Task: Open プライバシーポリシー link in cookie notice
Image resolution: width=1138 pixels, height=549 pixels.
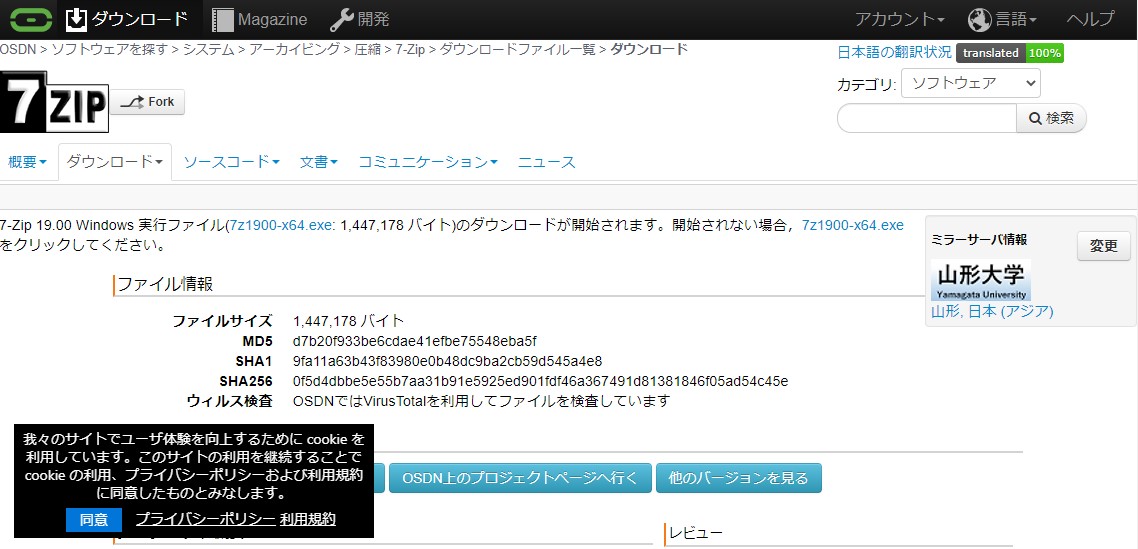Action: 205,518
